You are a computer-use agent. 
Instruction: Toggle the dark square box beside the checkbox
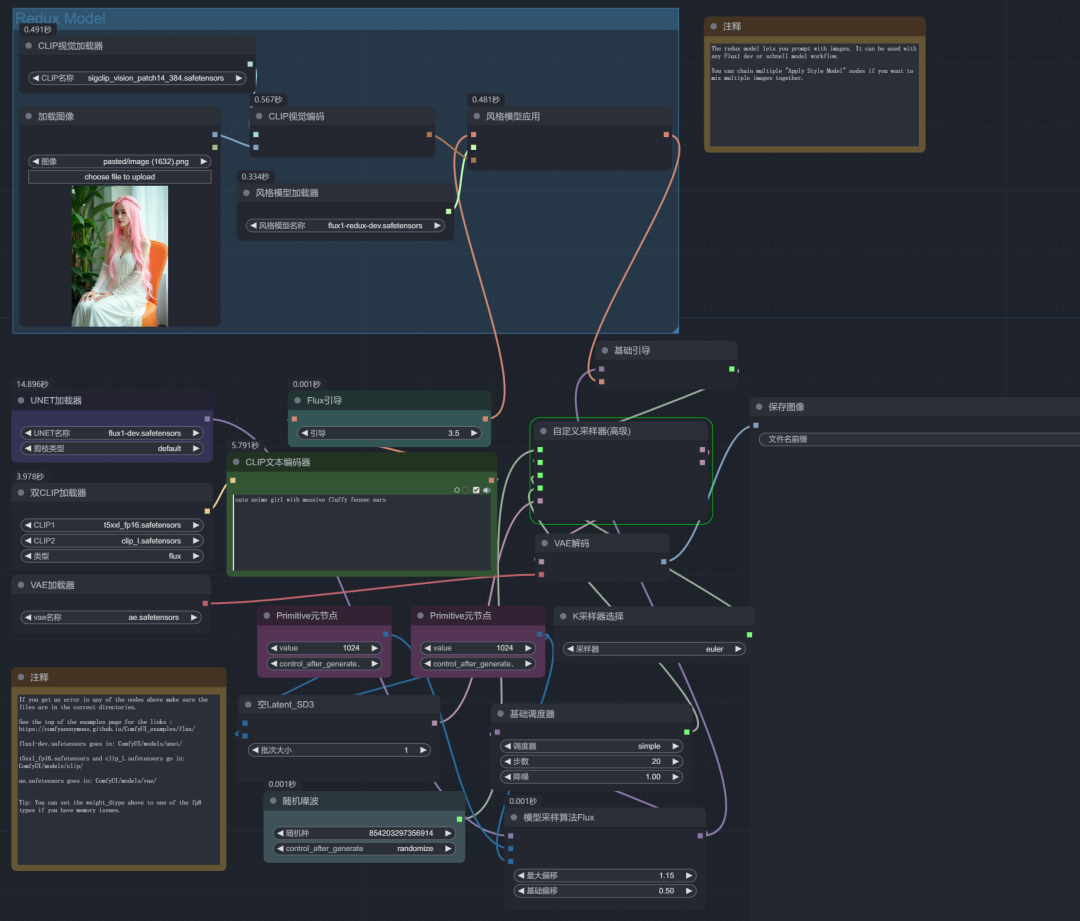tap(466, 490)
